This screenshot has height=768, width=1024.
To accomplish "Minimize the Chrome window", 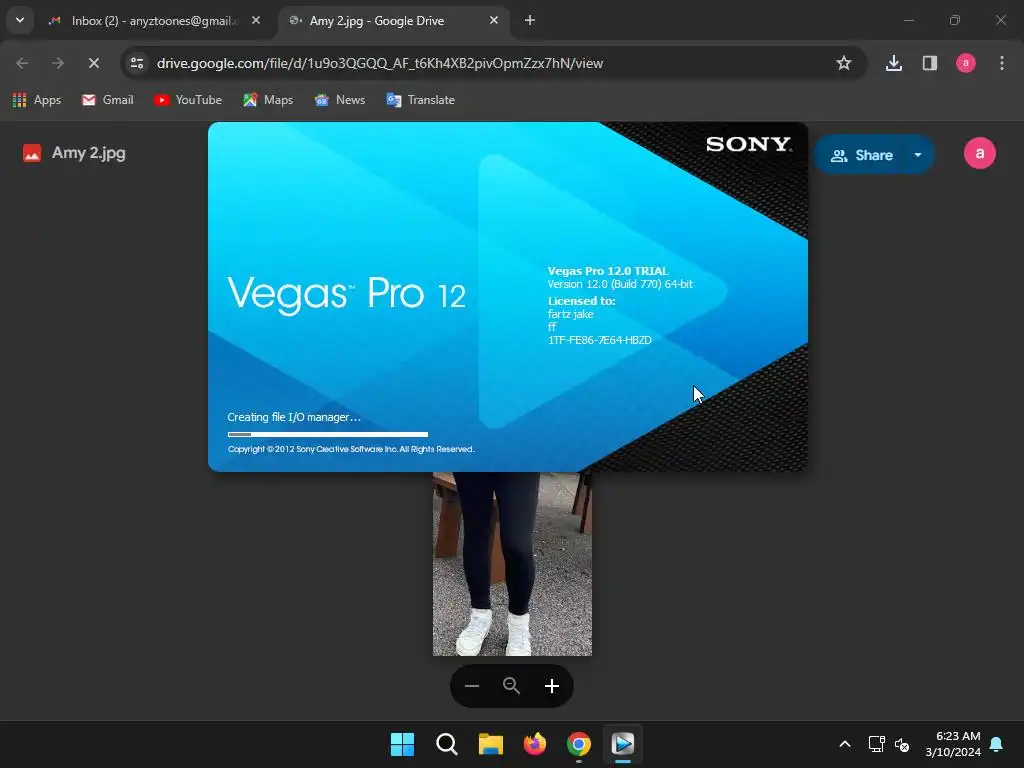I will pos(908,20).
